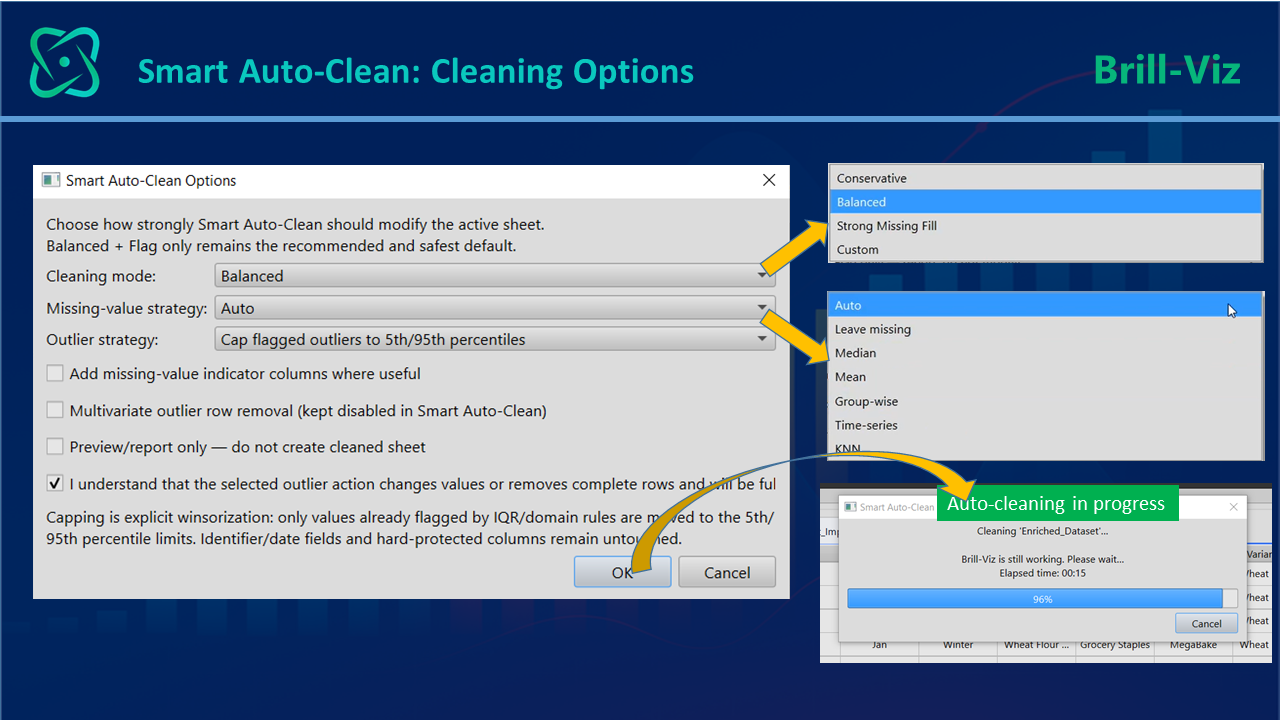Screen dimensions: 1280x720
Task: Click the Wheat Flour cell
Action: tap(1036, 645)
